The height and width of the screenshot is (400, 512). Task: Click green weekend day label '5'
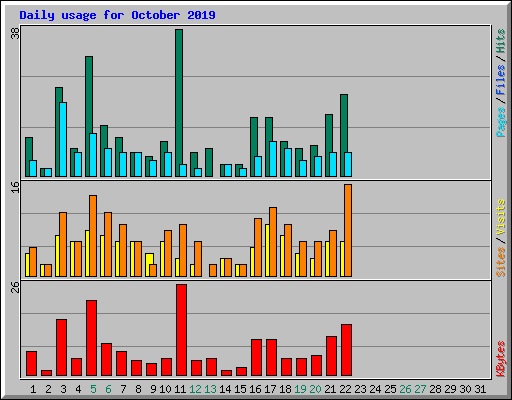pyautogui.click(x=93, y=389)
